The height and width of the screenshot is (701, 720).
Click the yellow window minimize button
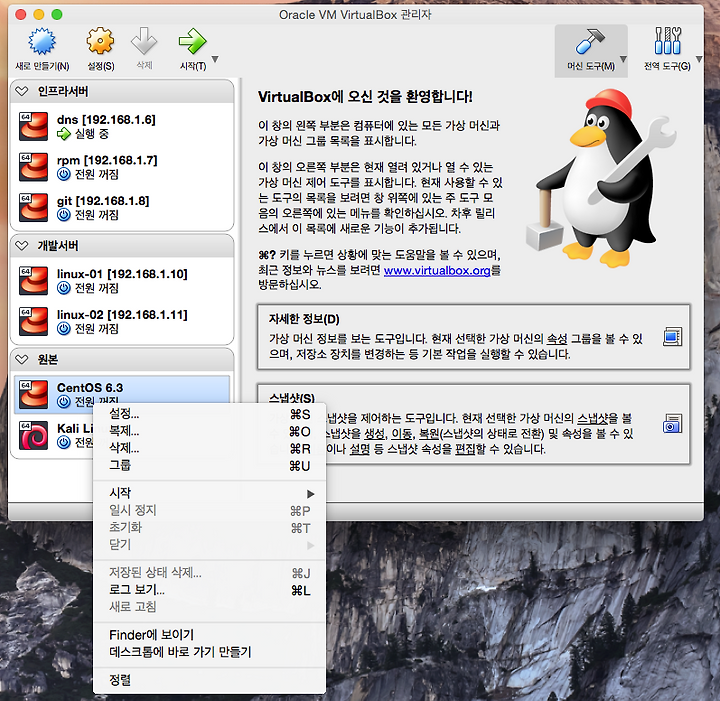click(39, 14)
